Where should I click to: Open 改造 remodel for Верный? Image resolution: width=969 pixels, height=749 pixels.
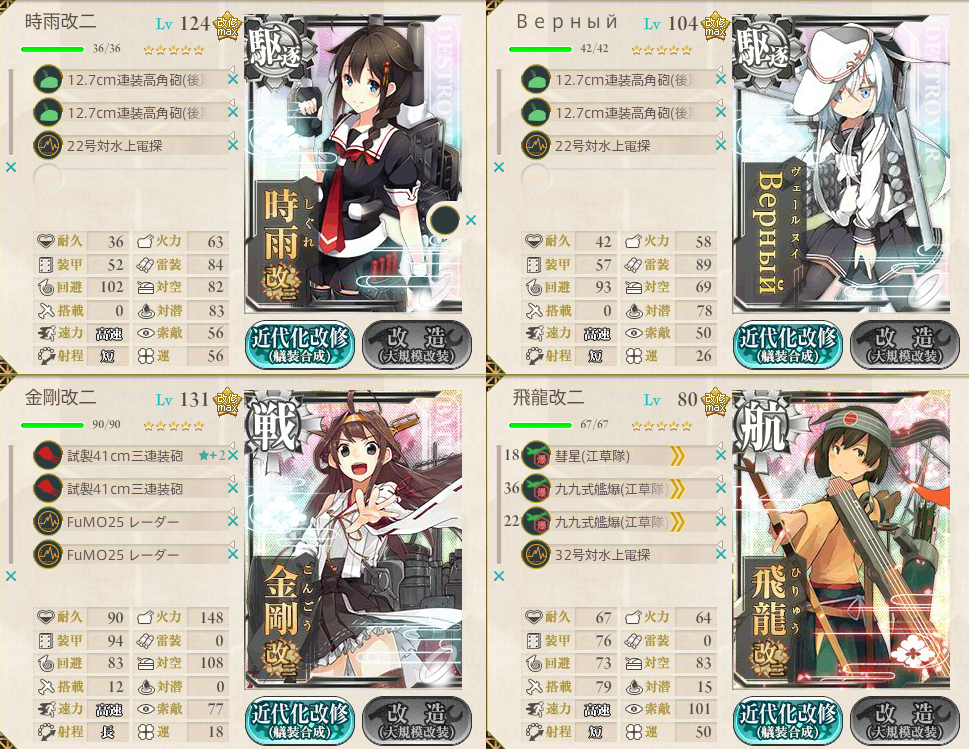pyautogui.click(x=906, y=345)
